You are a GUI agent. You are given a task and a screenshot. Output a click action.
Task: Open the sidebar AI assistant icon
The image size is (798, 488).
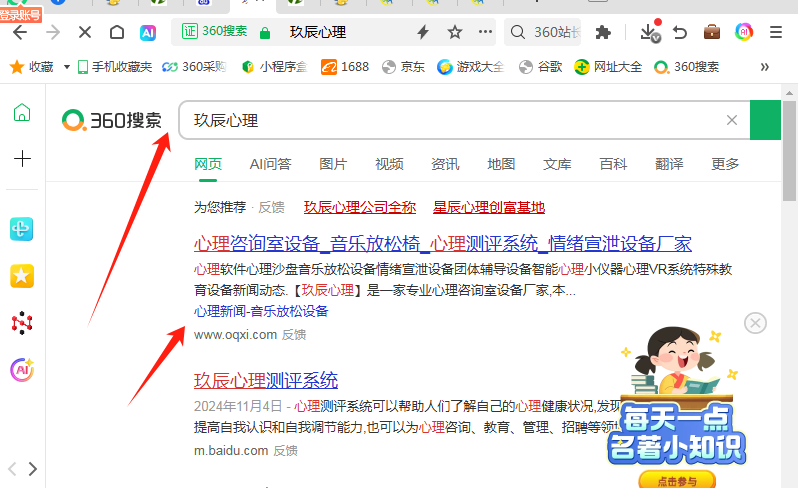pyautogui.click(x=22, y=370)
